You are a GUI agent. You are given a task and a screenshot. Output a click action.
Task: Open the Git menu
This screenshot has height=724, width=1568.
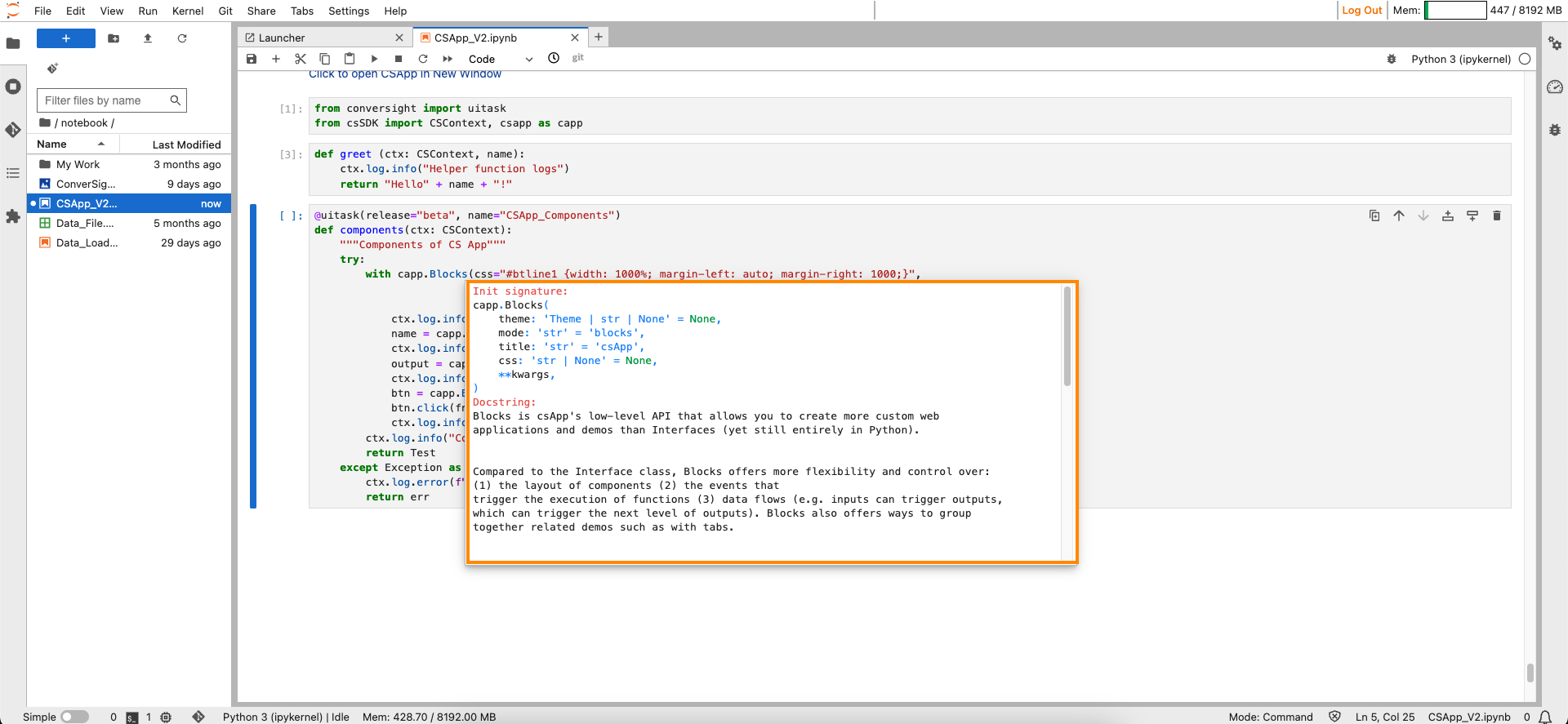225,11
